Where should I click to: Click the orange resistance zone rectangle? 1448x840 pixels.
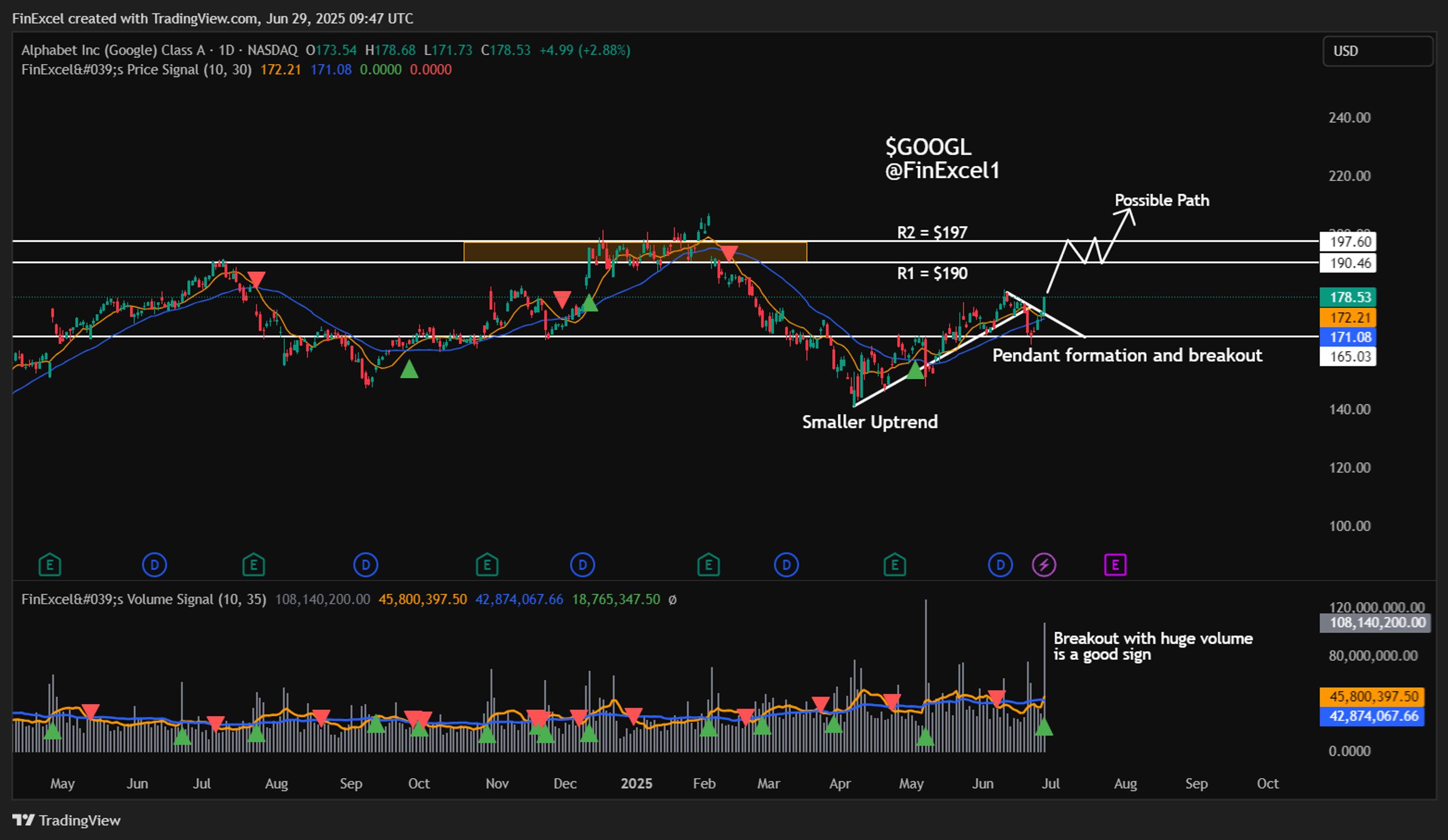pos(635,251)
